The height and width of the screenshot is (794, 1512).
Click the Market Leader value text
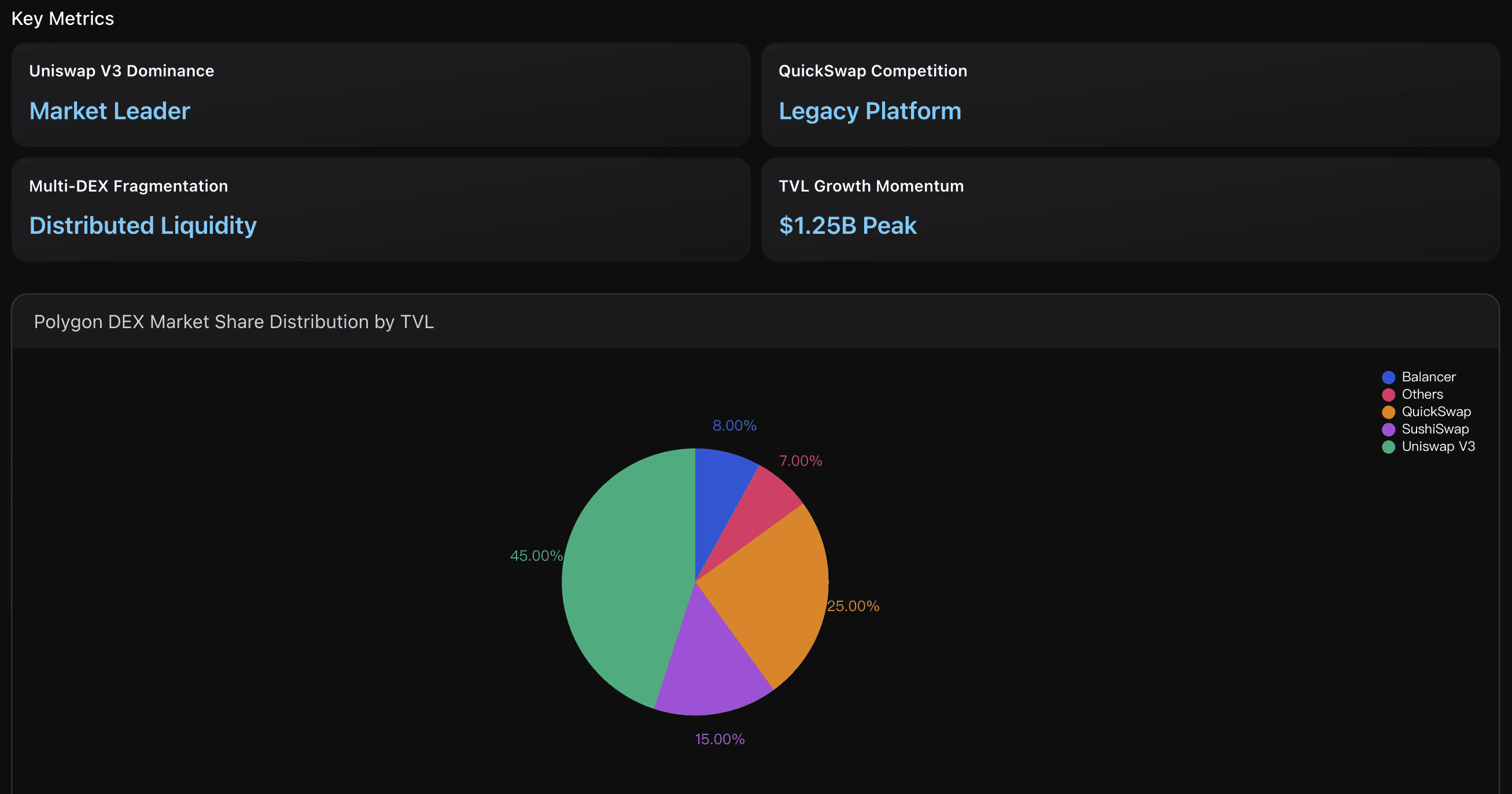[110, 111]
